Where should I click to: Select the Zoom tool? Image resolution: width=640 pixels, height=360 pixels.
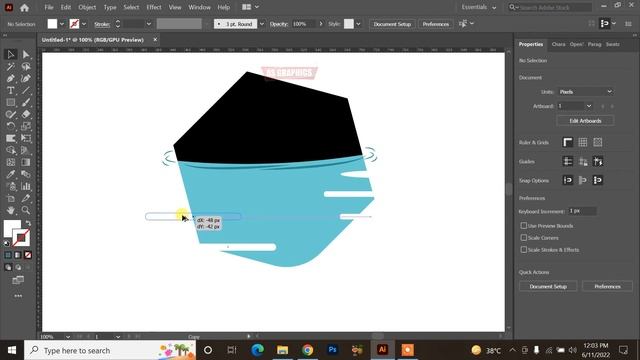(26, 210)
